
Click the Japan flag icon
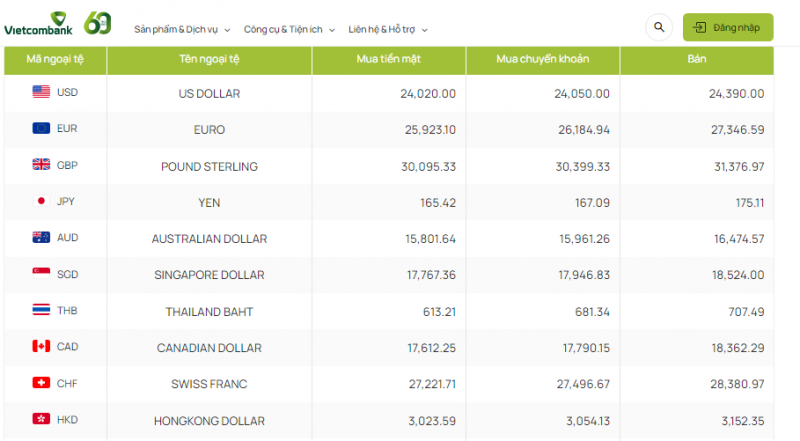[41, 201]
